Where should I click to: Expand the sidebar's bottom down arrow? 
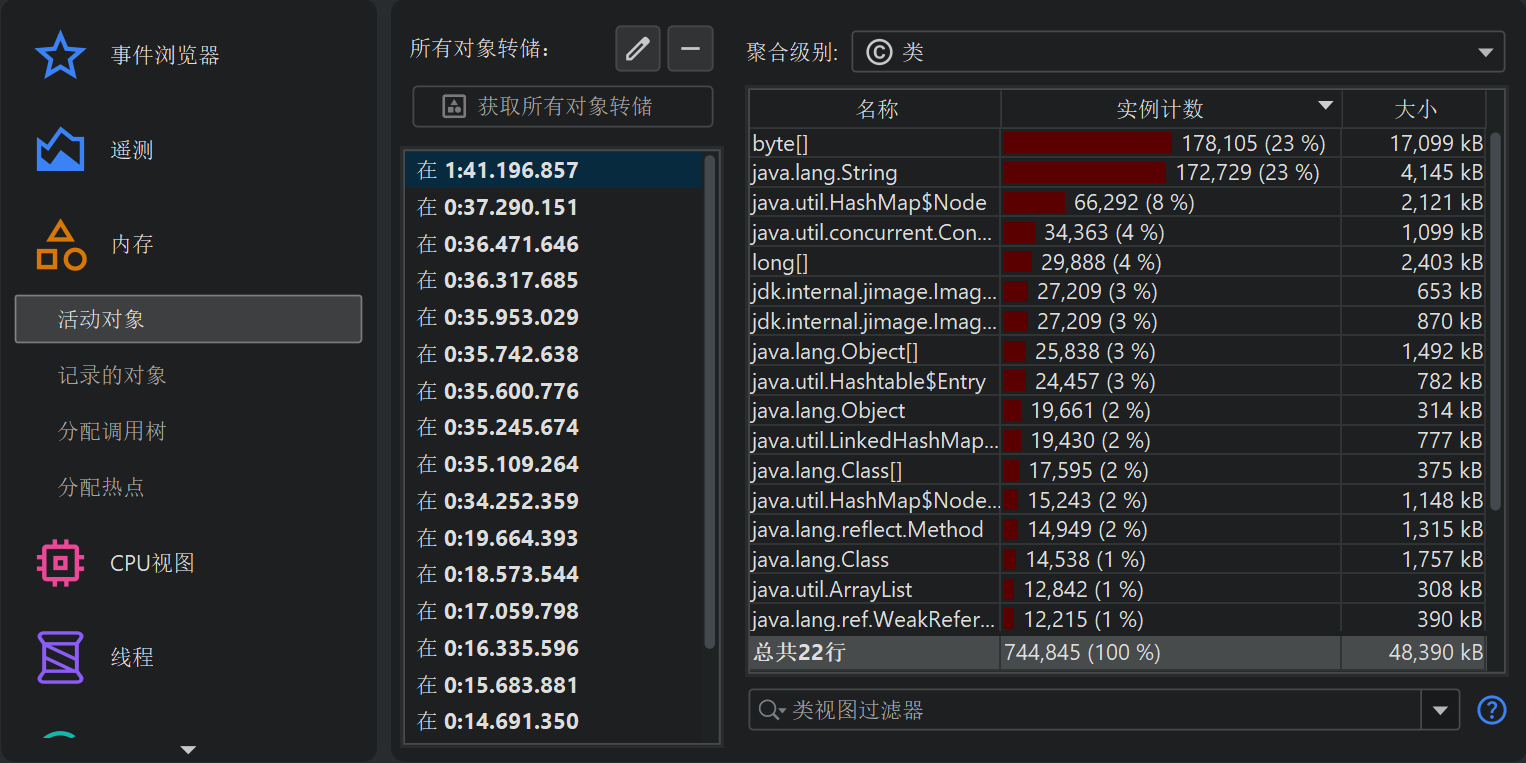(x=187, y=749)
